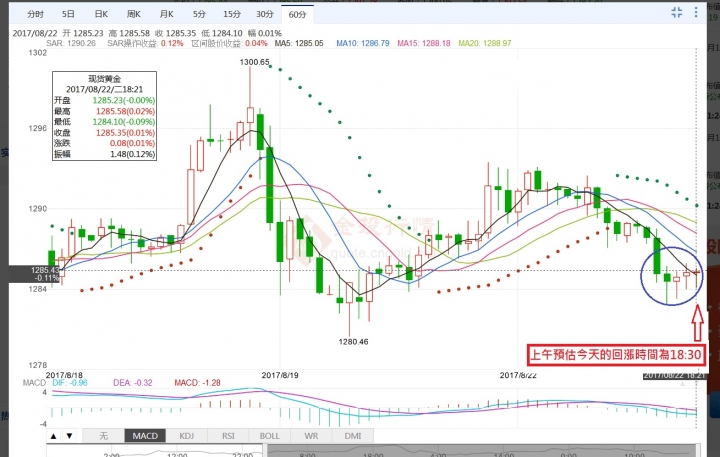The image size is (720, 457).
Task: Click the up triangle indicator arrow
Action: coord(52,436)
